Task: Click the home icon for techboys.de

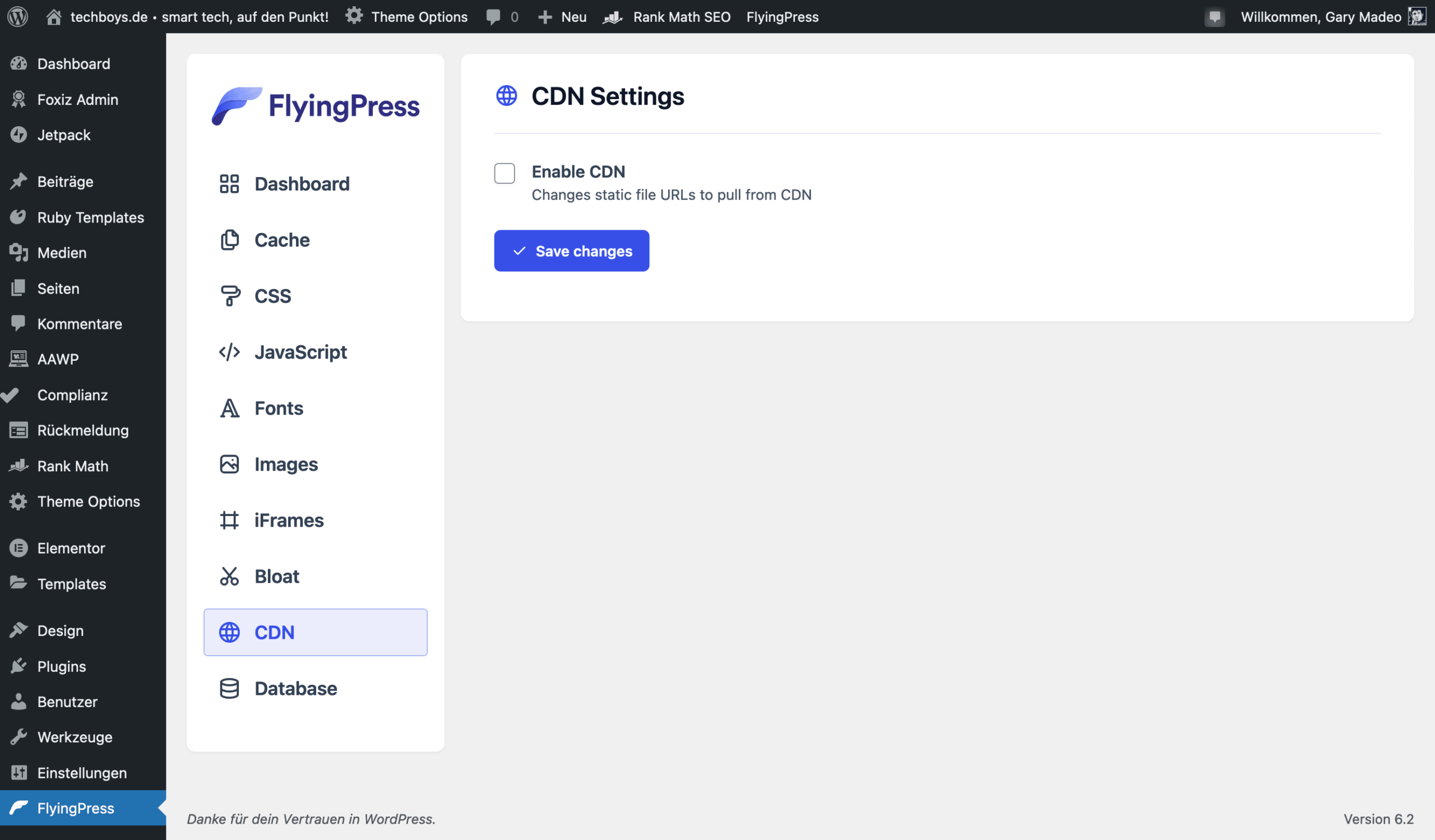Action: tap(53, 16)
